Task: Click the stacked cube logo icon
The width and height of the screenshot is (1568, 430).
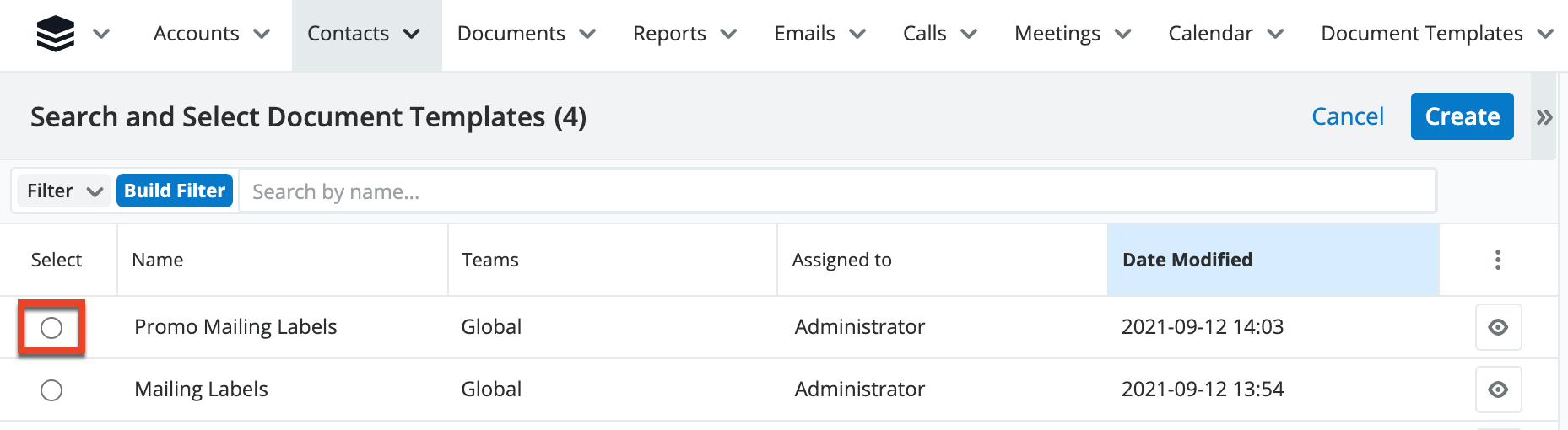Action: (56, 34)
